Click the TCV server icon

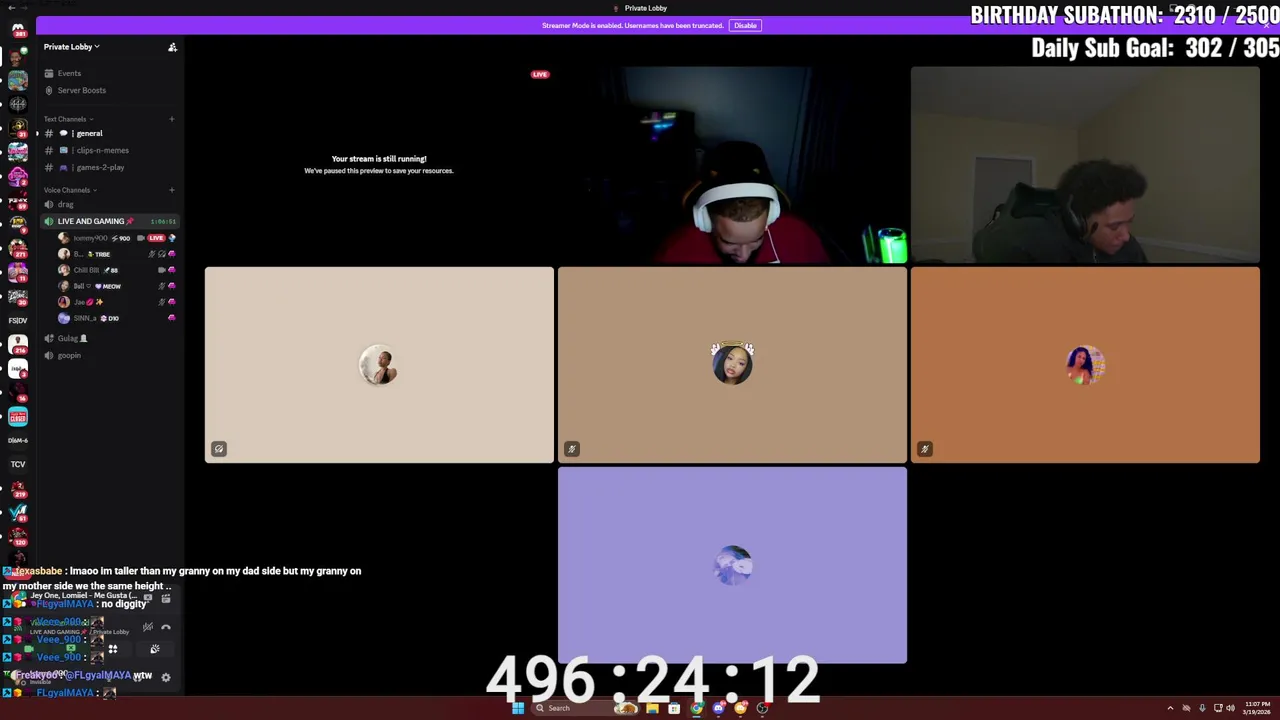[x=18, y=464]
